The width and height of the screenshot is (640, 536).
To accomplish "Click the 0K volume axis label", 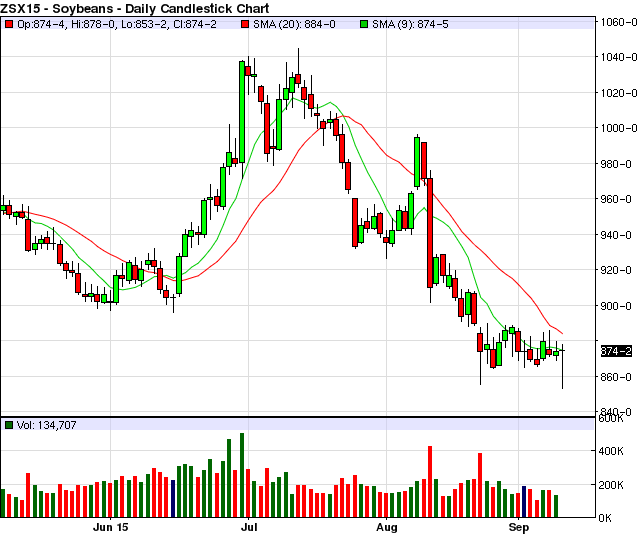I will [x=605, y=518].
